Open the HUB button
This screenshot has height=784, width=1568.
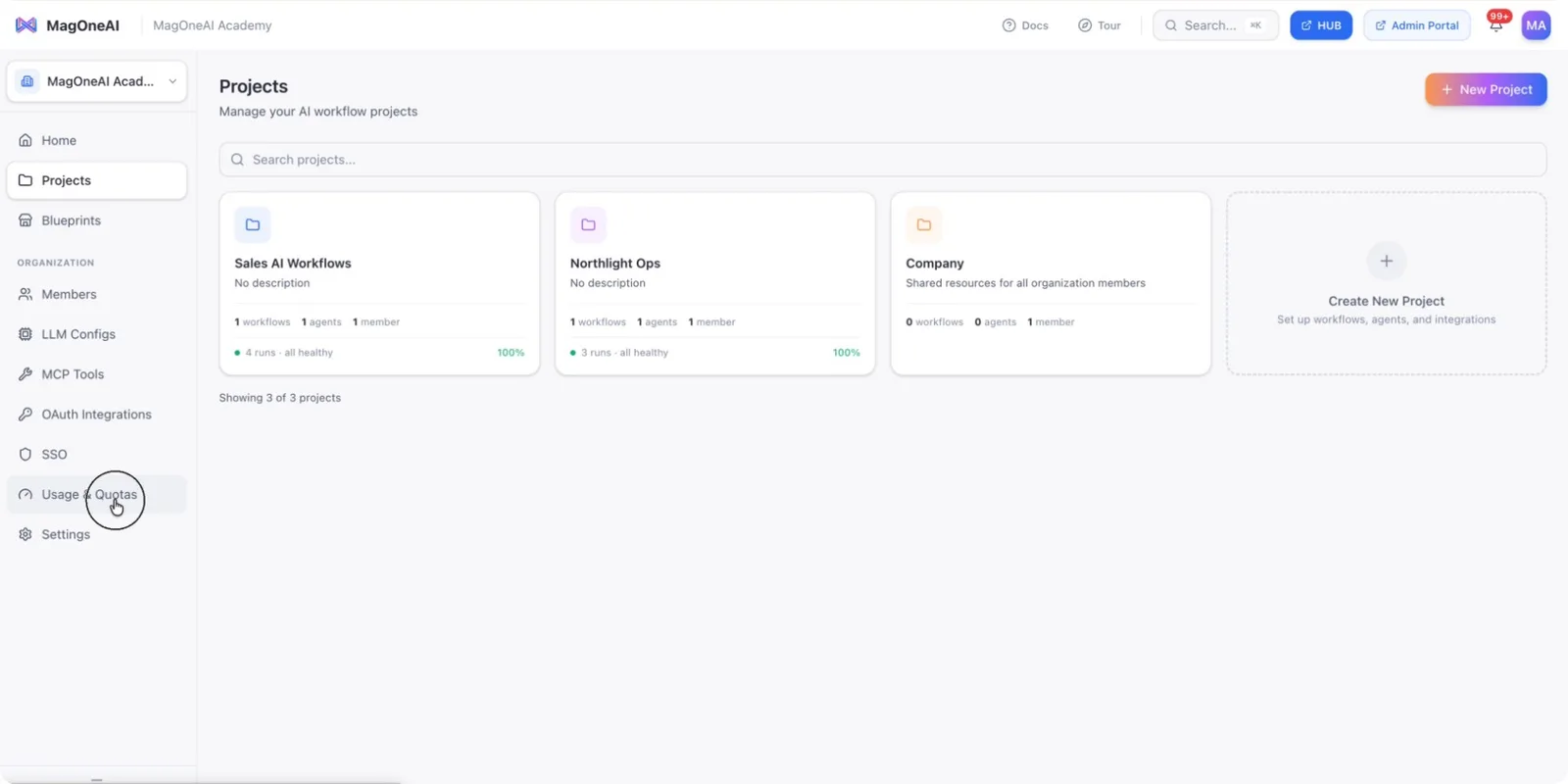coord(1321,25)
